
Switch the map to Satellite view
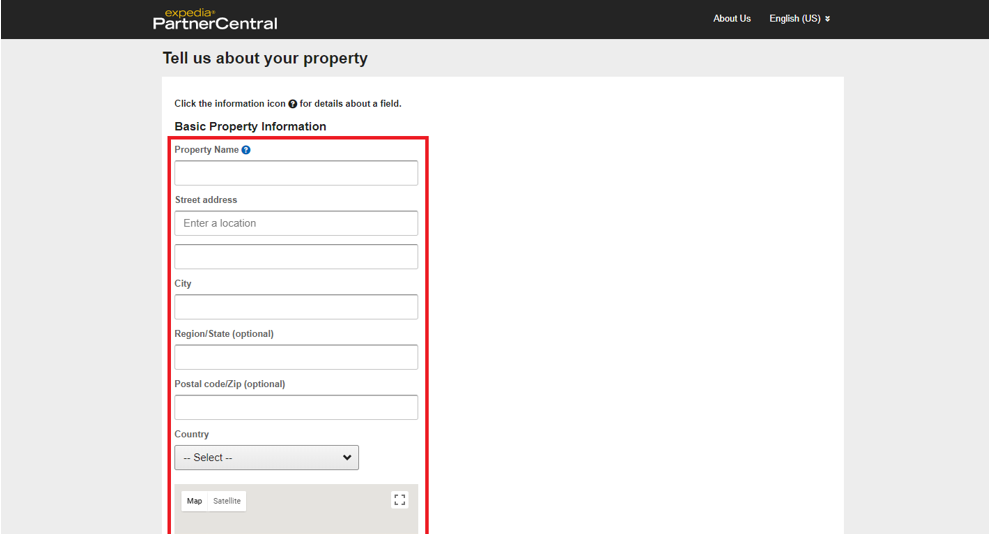click(227, 501)
